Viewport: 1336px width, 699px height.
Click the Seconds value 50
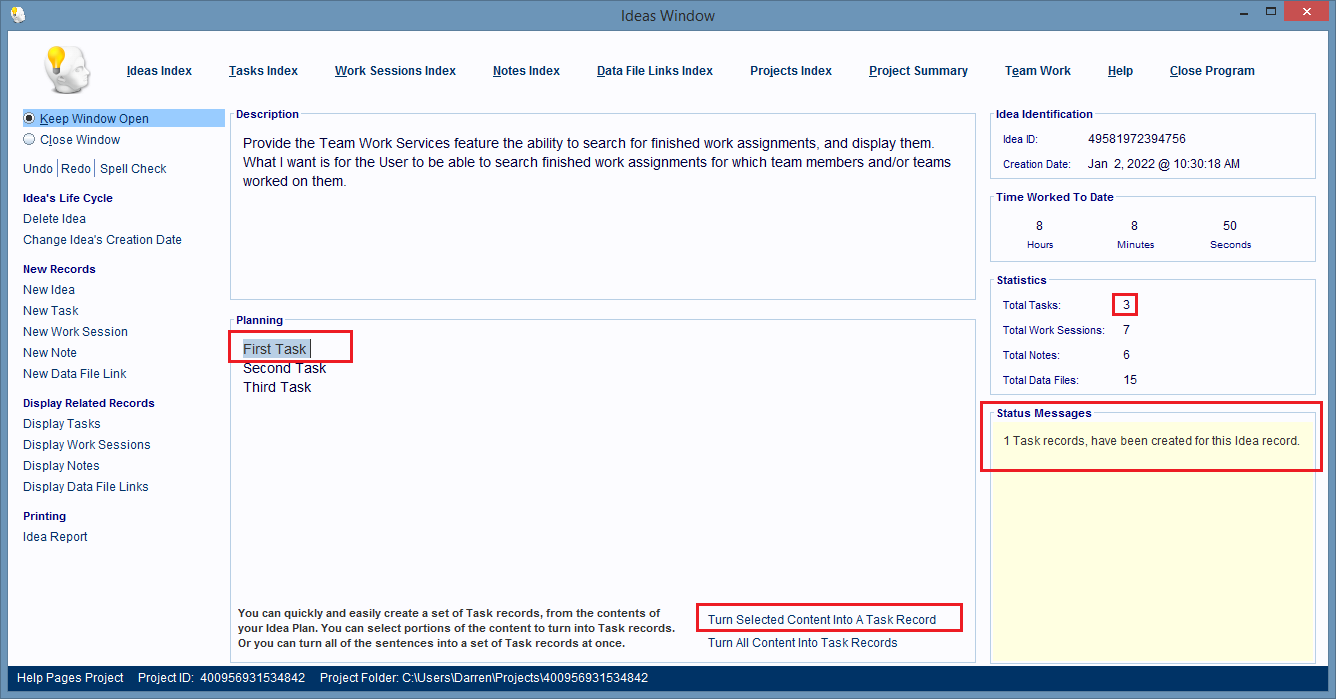coord(1230,226)
